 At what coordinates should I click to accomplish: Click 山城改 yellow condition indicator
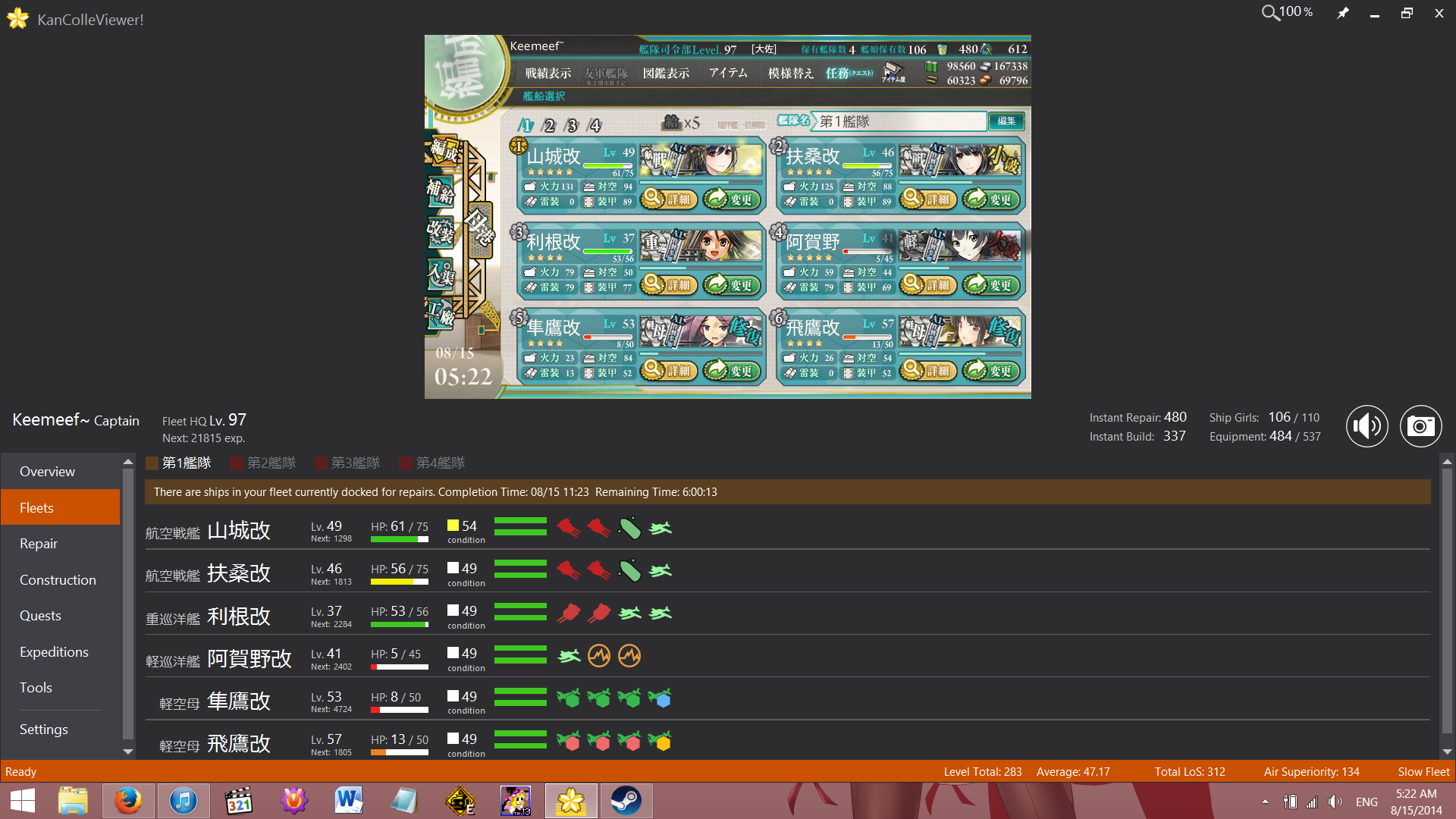coord(453,526)
